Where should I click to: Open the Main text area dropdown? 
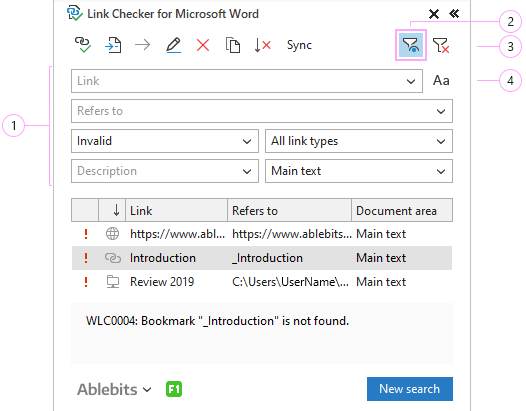359,171
